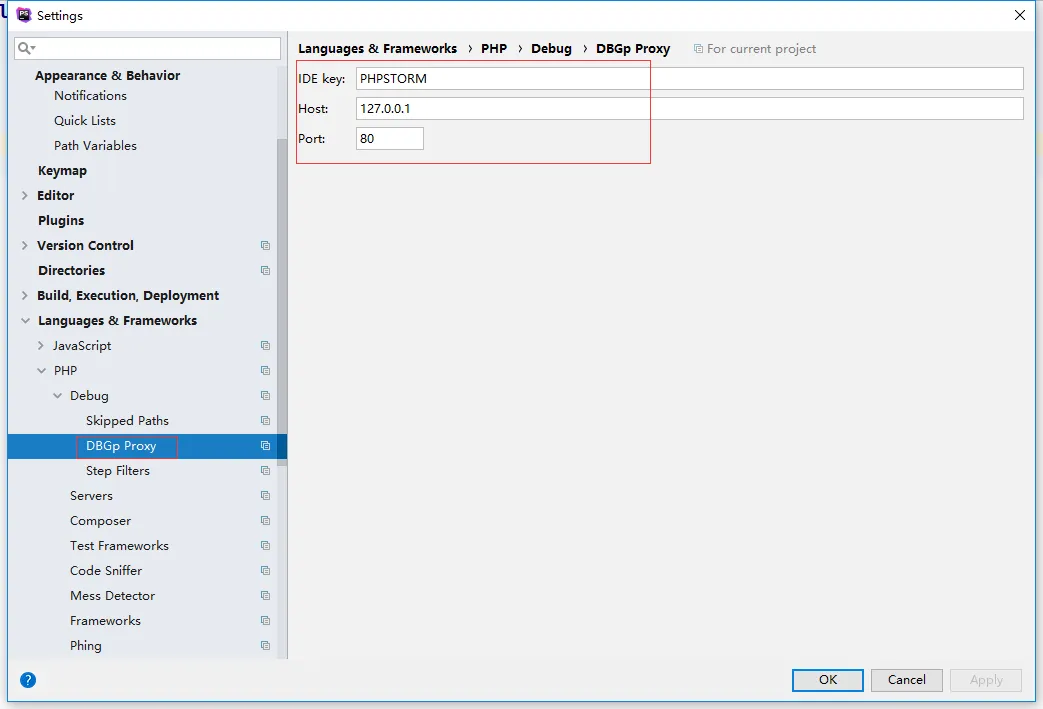Click project-level icon beside Version Control
Screen dimensions: 1043x709
[265, 246]
